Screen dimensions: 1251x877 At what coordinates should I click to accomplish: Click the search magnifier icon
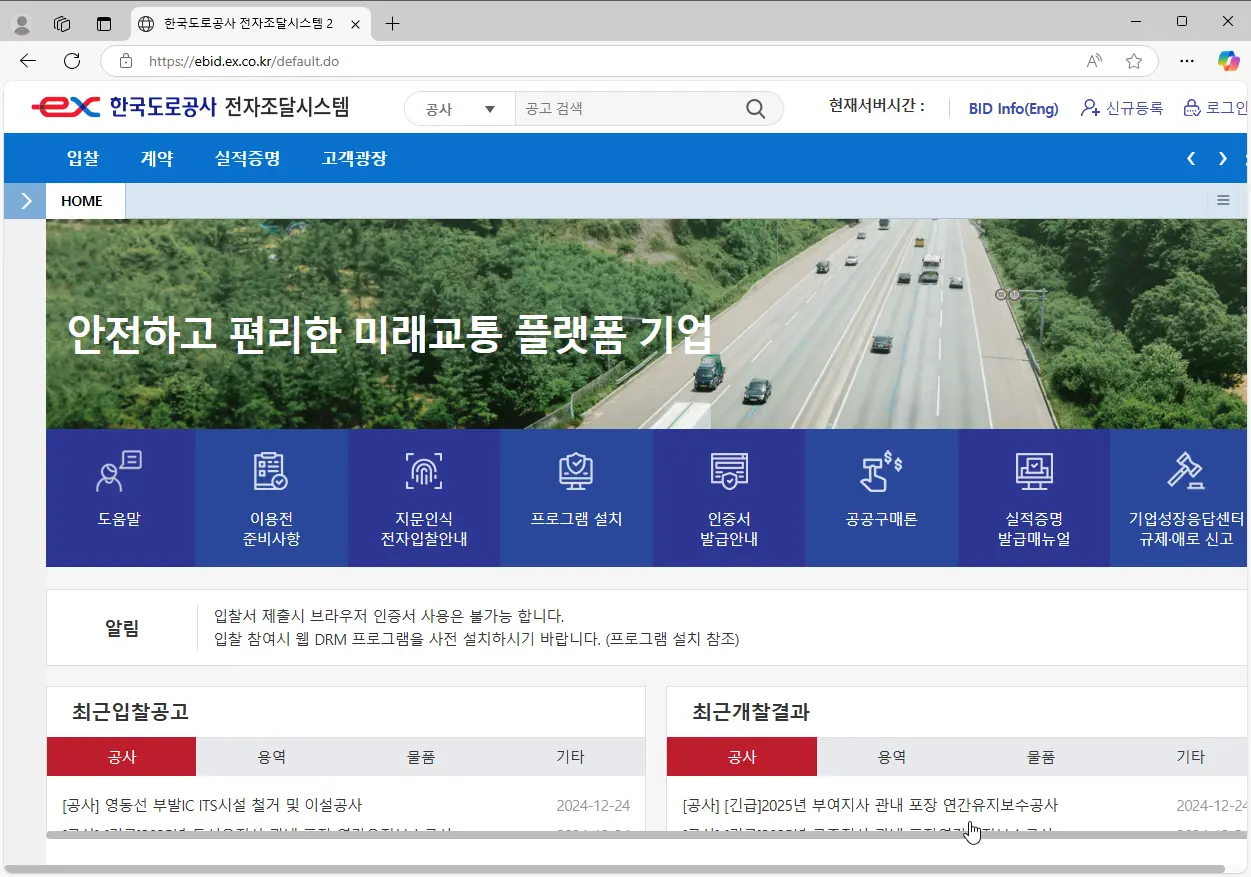[x=755, y=108]
